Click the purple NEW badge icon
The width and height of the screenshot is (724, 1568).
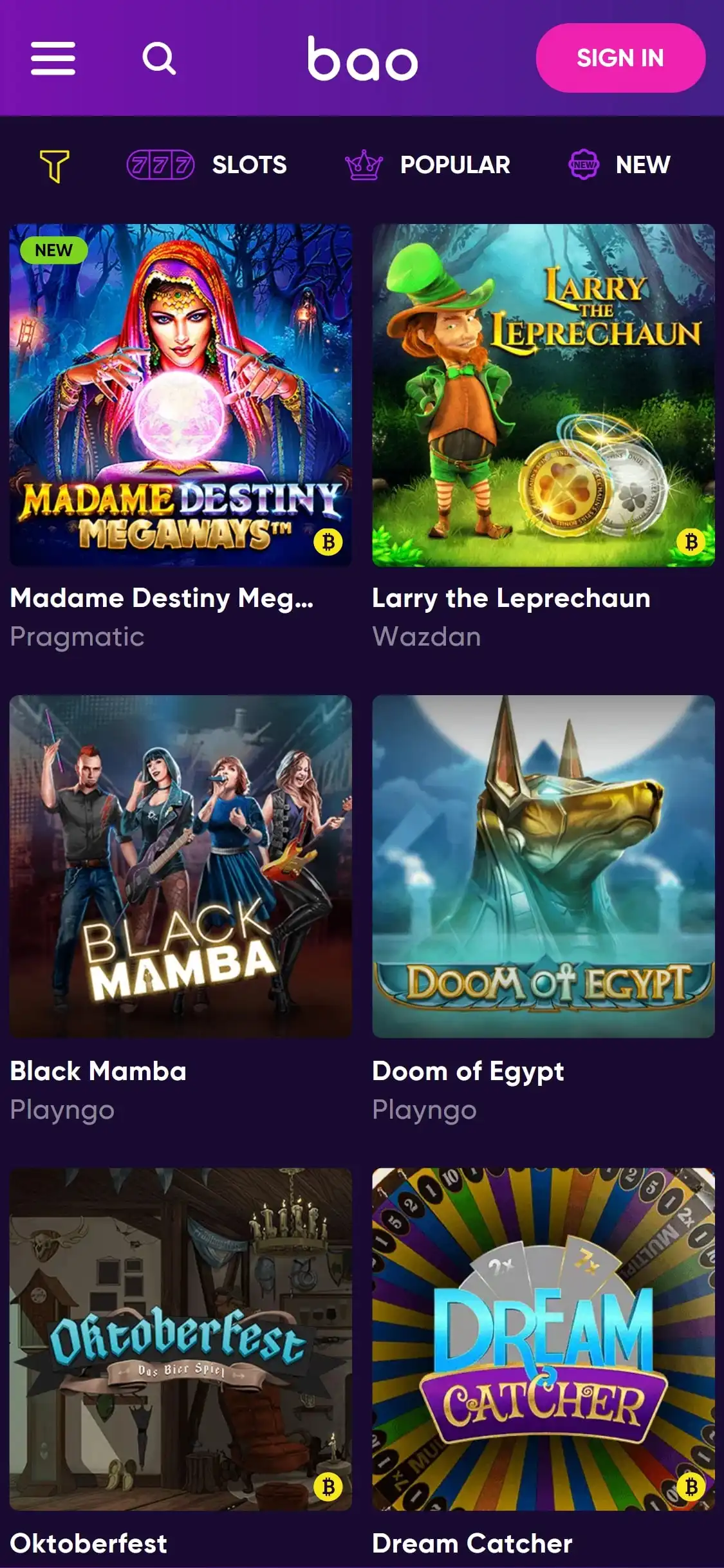point(584,165)
